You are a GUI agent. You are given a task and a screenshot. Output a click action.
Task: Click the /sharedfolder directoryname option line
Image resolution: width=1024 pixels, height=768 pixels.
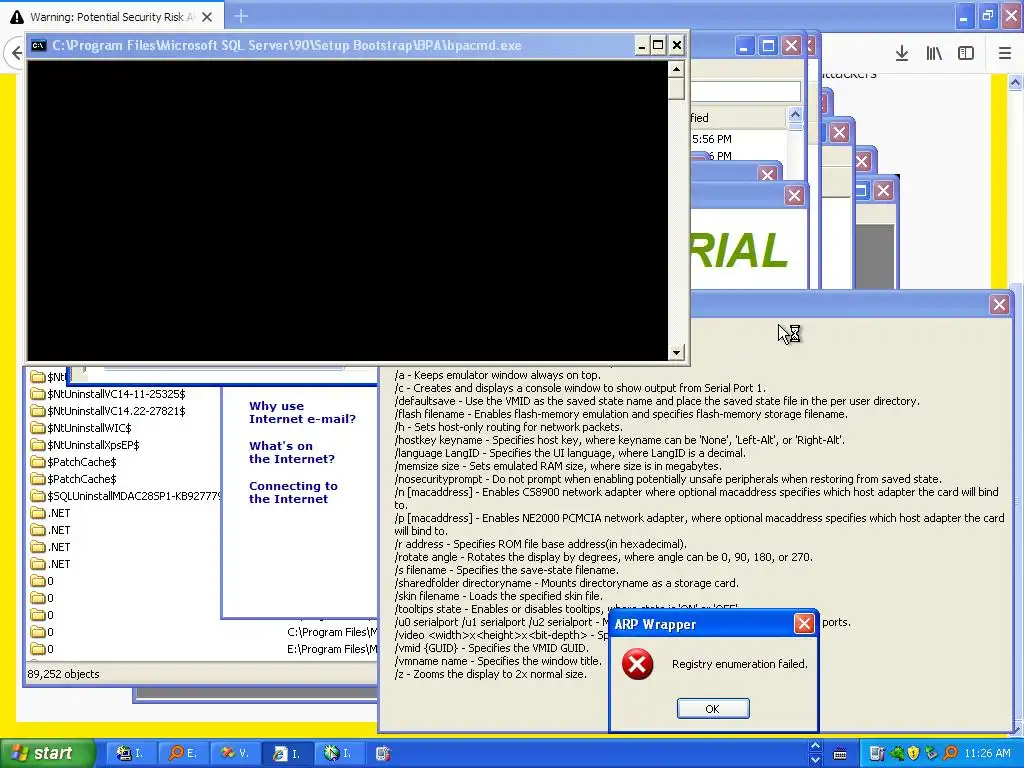(x=566, y=583)
